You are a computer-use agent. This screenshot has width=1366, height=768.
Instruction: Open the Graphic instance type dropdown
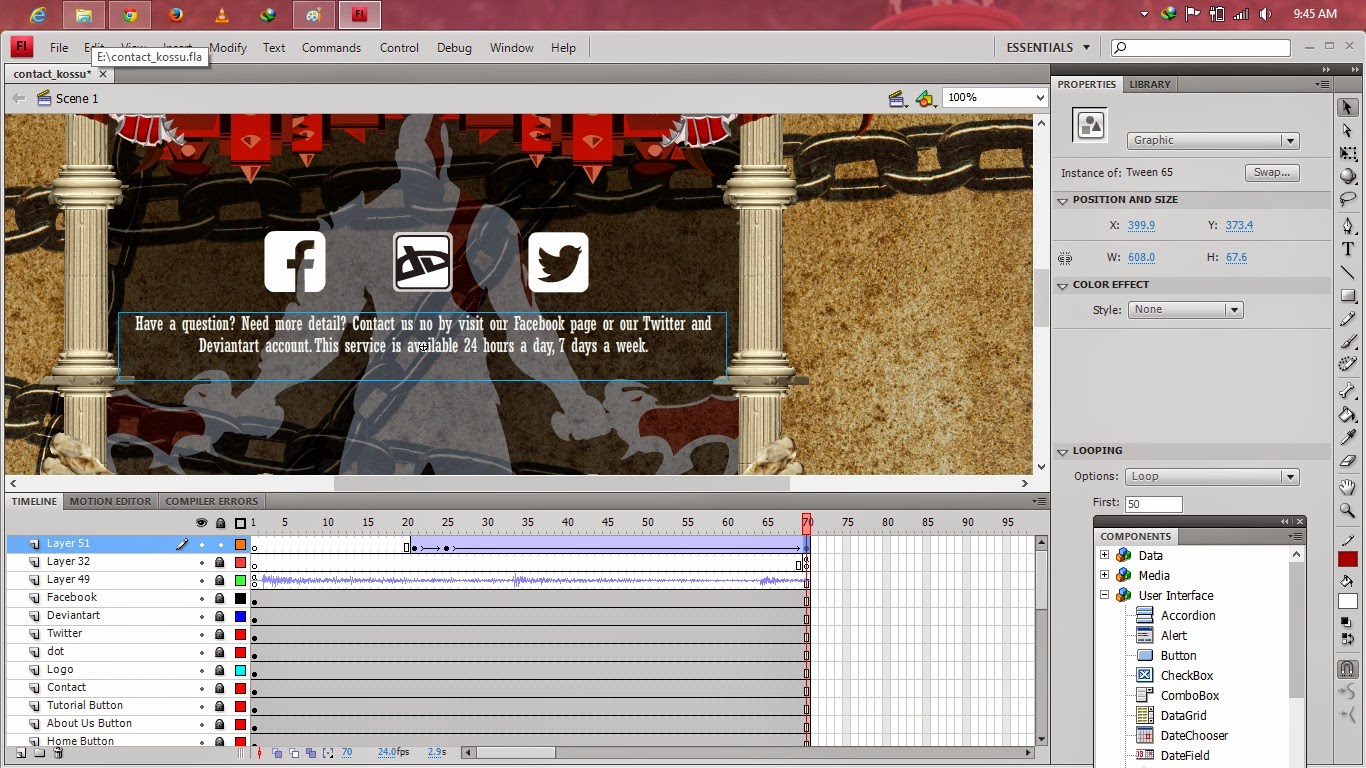click(x=1212, y=141)
